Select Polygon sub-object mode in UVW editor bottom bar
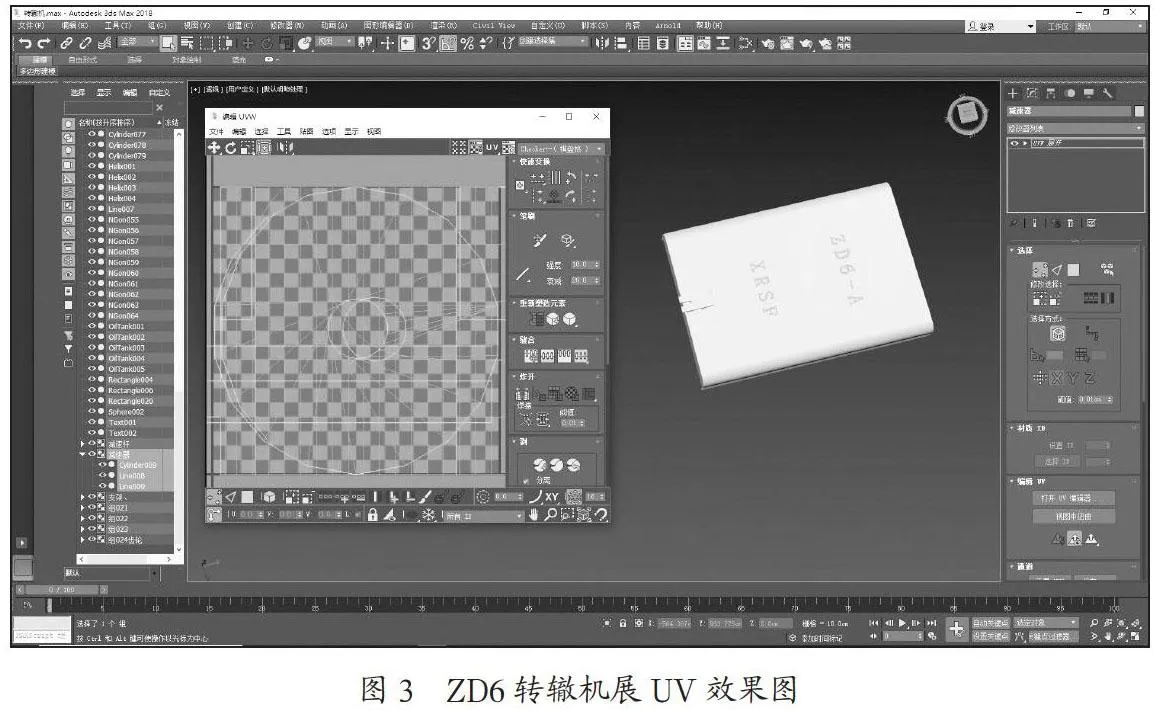Screen dimensions: 1154x710 pos(247,497)
